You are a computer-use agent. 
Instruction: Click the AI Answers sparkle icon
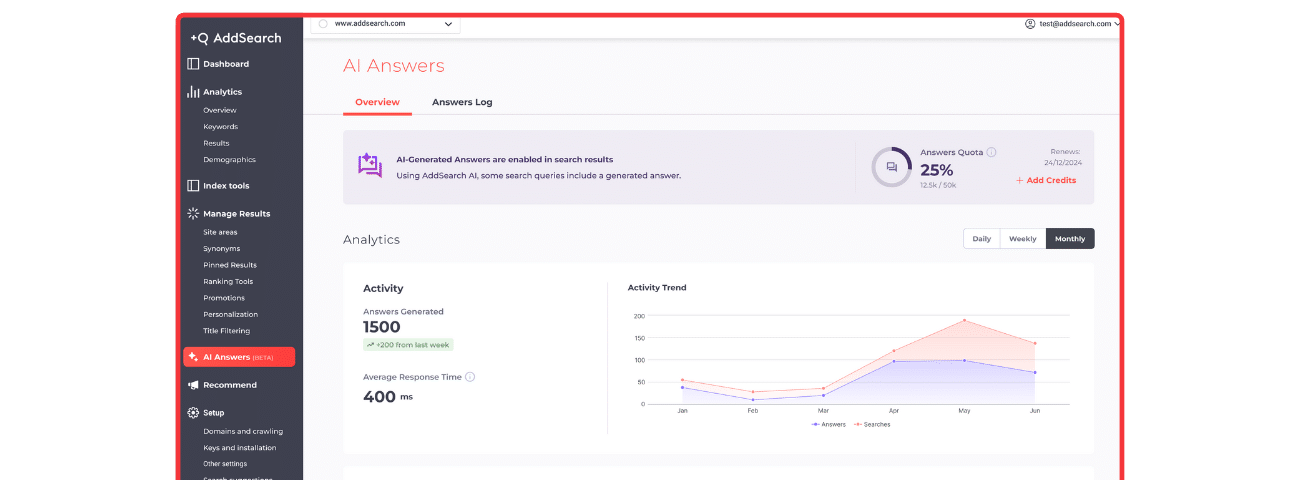coord(193,357)
